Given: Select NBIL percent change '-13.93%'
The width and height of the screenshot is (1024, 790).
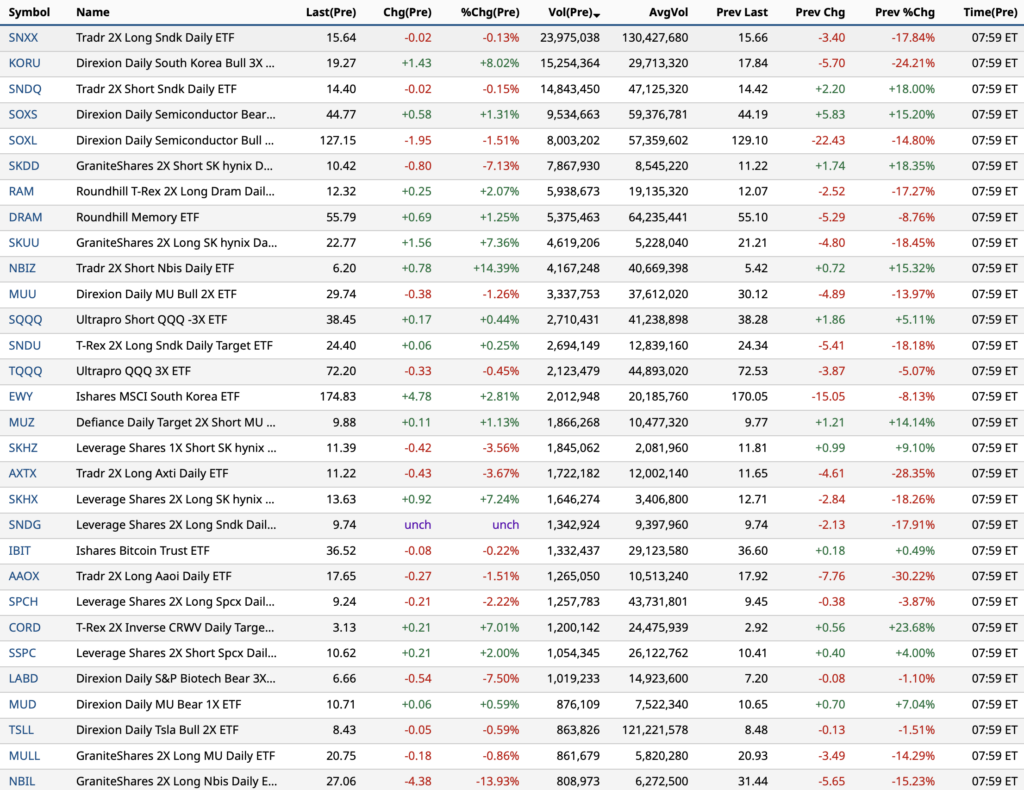Looking at the screenshot, I should tap(498, 782).
